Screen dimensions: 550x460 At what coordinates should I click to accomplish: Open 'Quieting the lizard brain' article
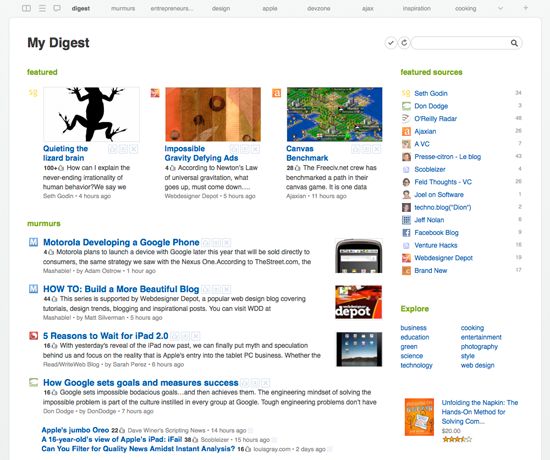65,153
